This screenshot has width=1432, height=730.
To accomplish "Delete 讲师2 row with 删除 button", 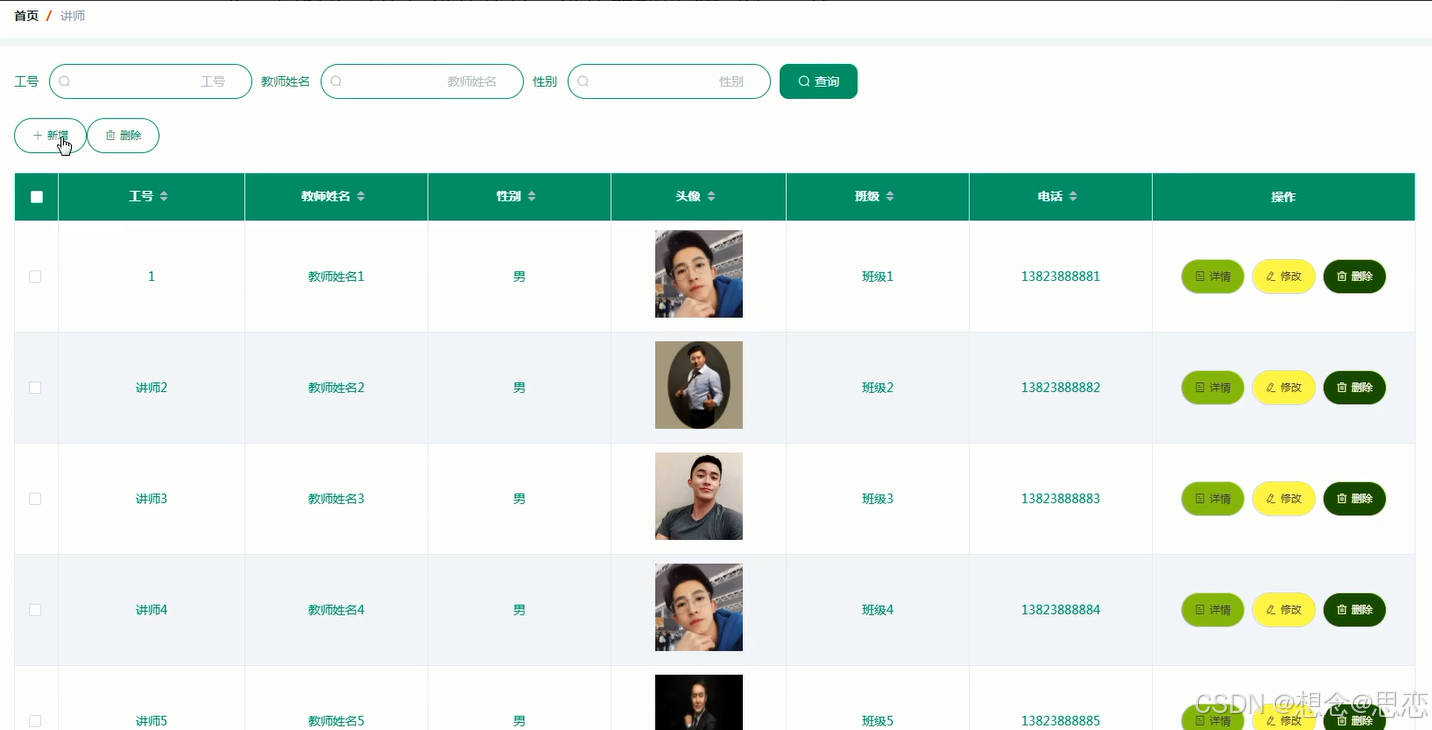I will [x=1355, y=387].
